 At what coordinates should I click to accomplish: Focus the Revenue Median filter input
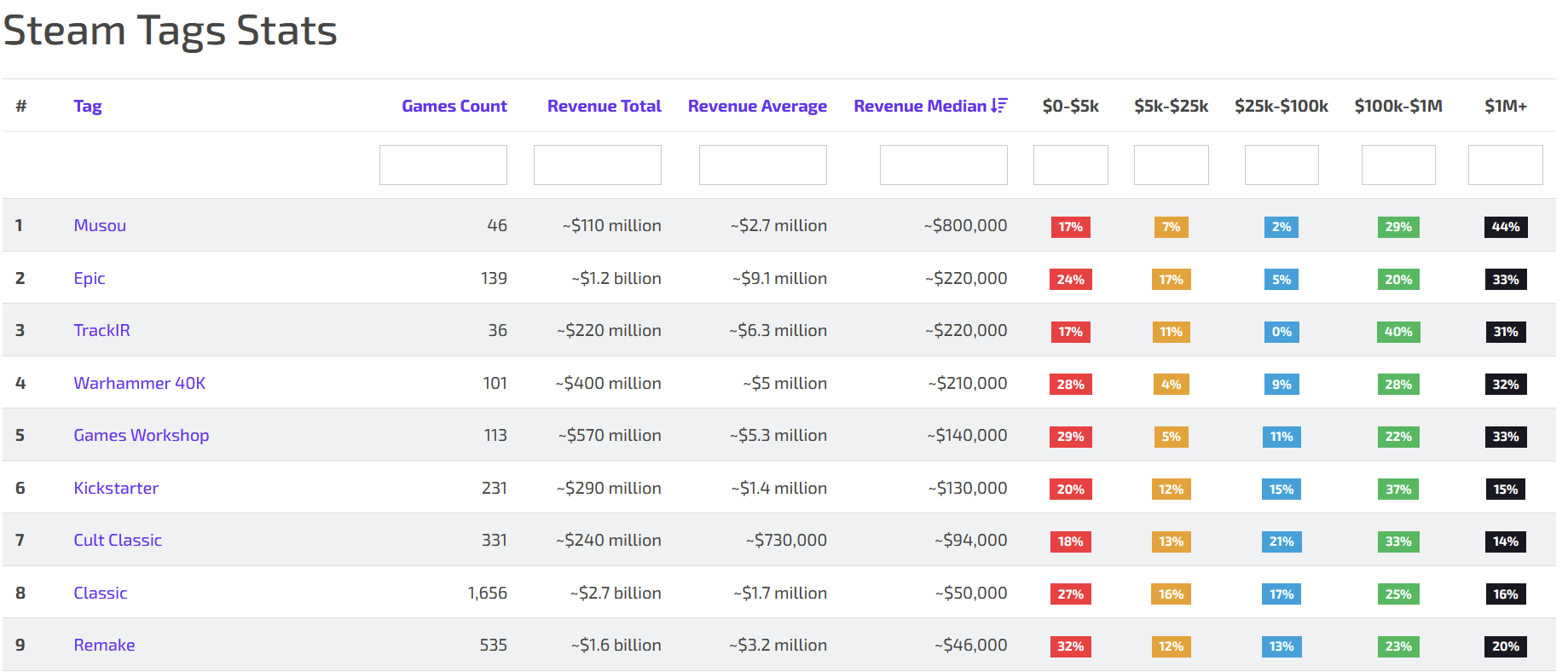pos(943,165)
